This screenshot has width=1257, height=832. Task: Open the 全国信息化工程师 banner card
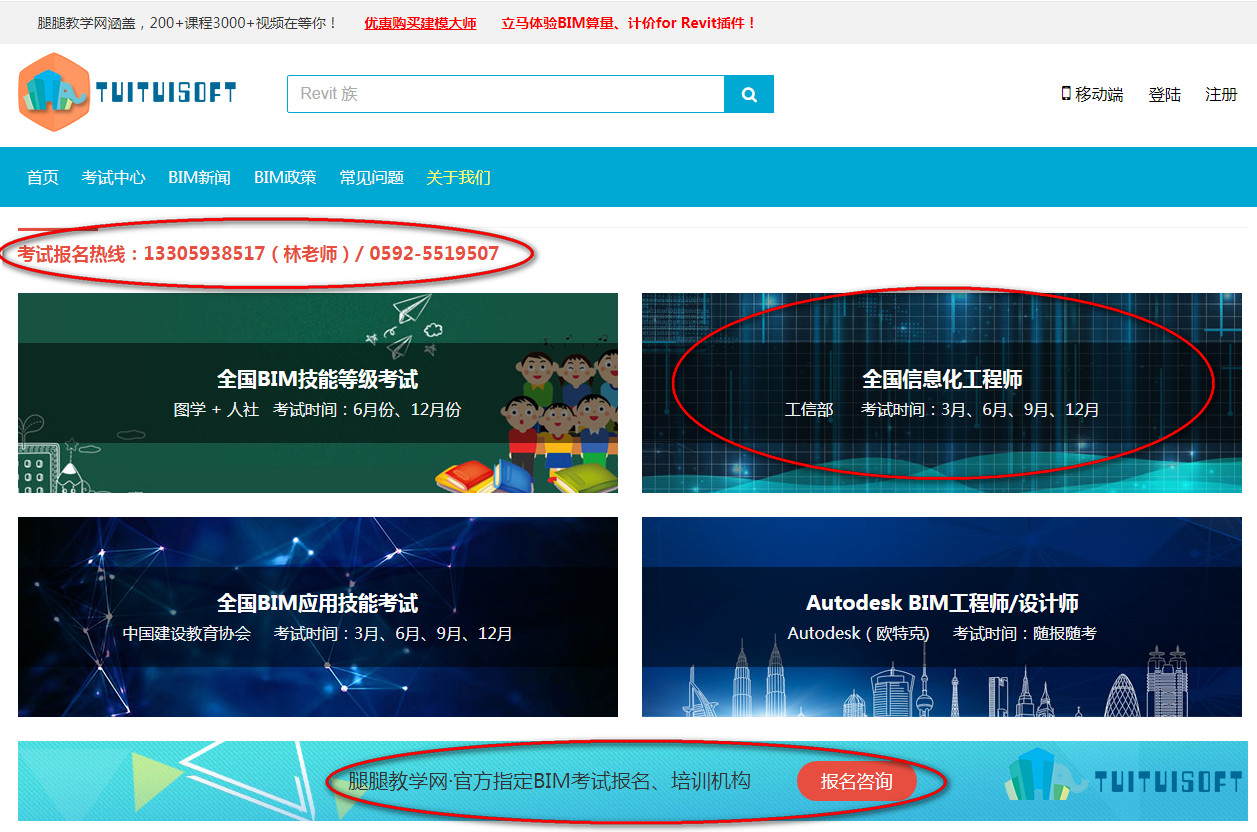click(x=942, y=393)
